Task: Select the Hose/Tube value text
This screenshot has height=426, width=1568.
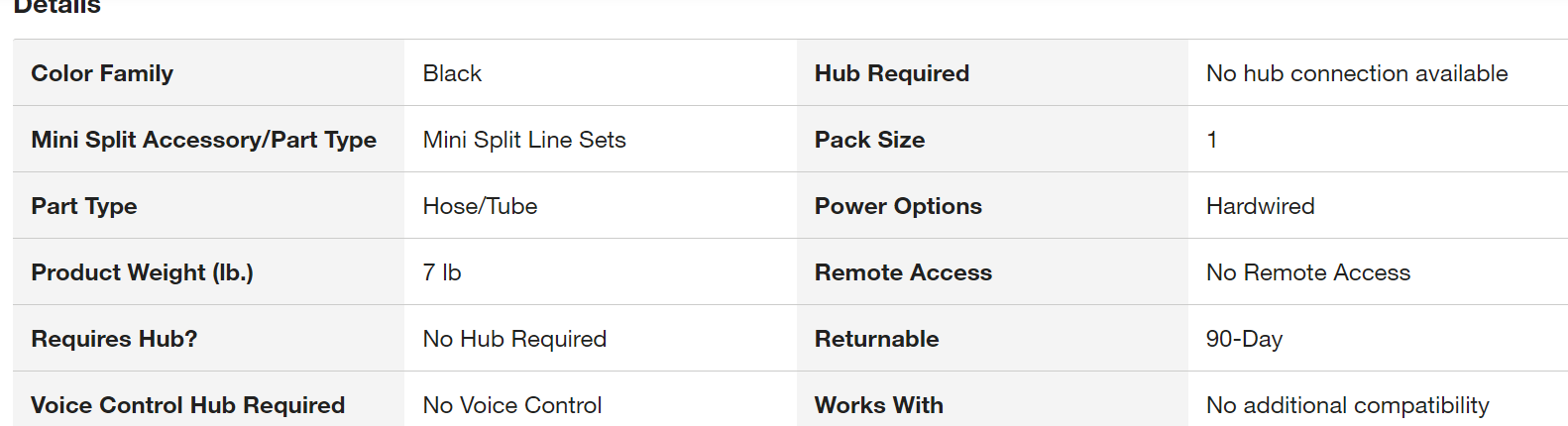Action: pos(480,206)
